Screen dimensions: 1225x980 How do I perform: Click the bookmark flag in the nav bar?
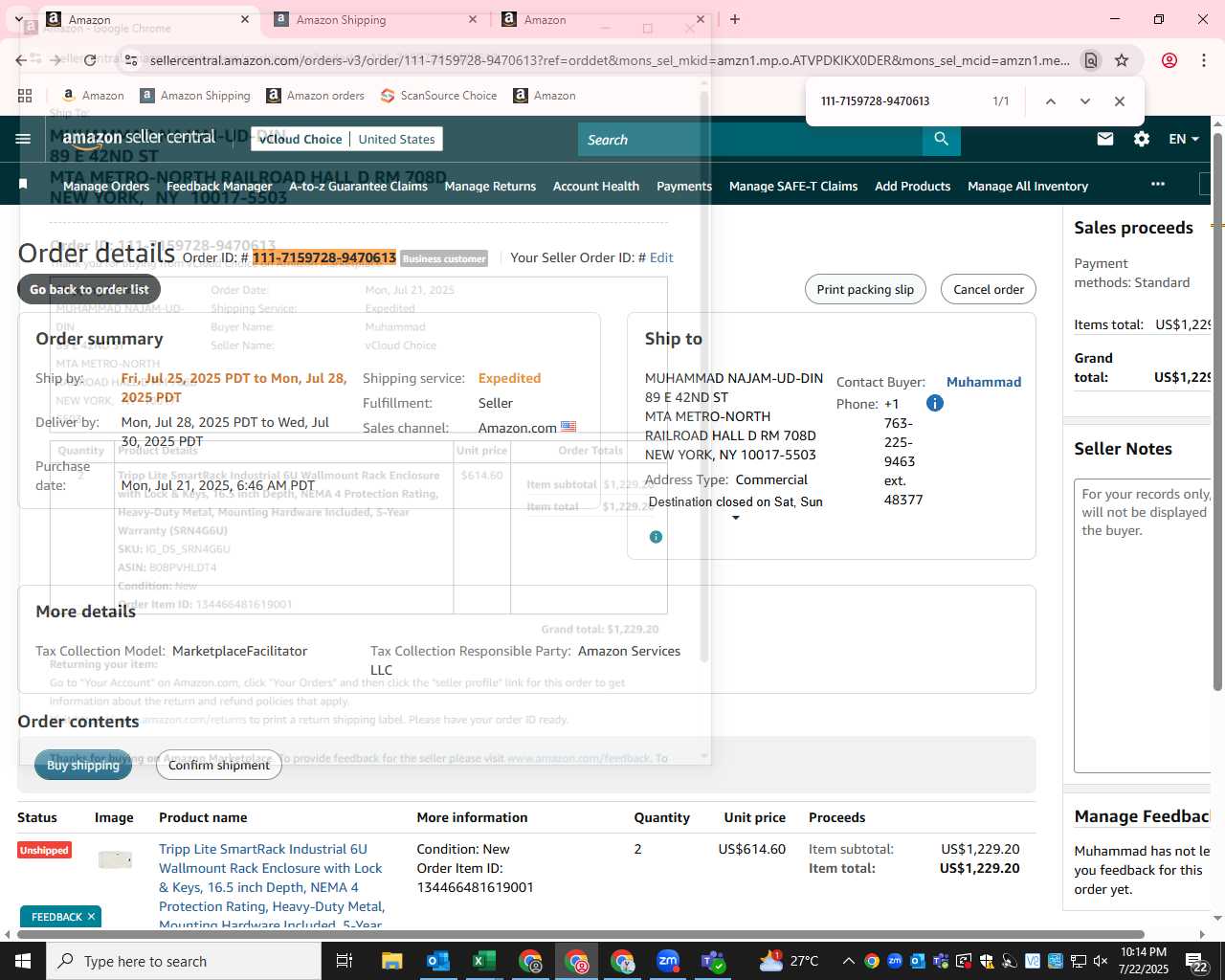23,184
